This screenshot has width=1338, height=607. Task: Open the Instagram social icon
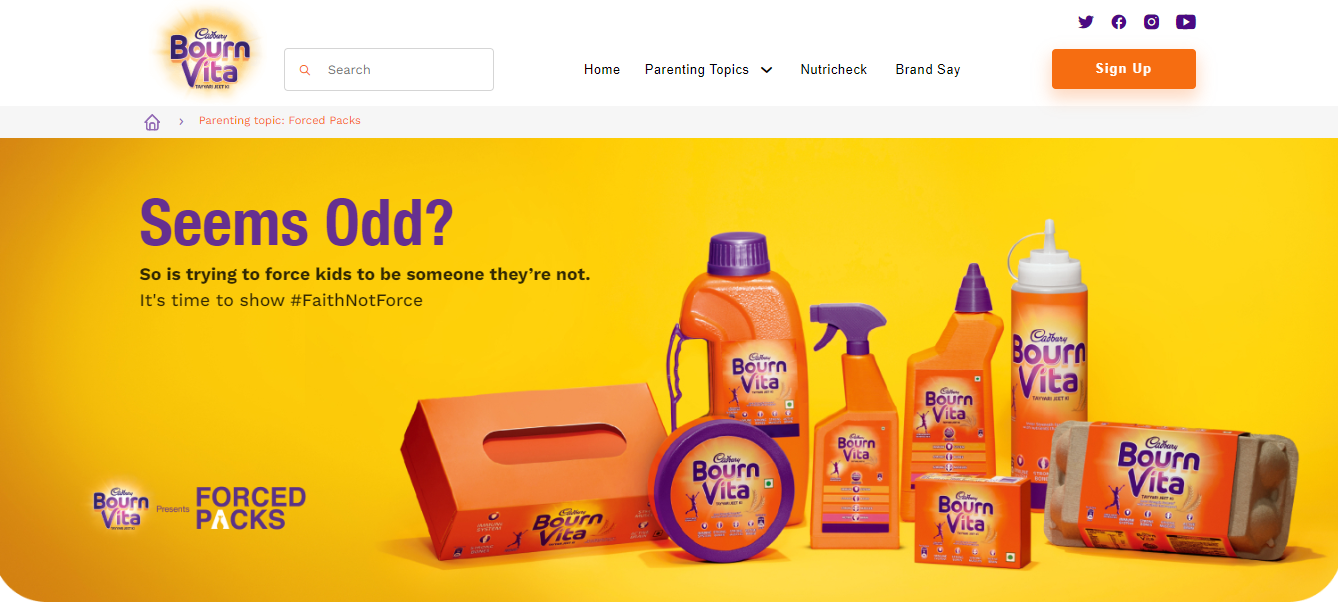pyautogui.click(x=1151, y=22)
